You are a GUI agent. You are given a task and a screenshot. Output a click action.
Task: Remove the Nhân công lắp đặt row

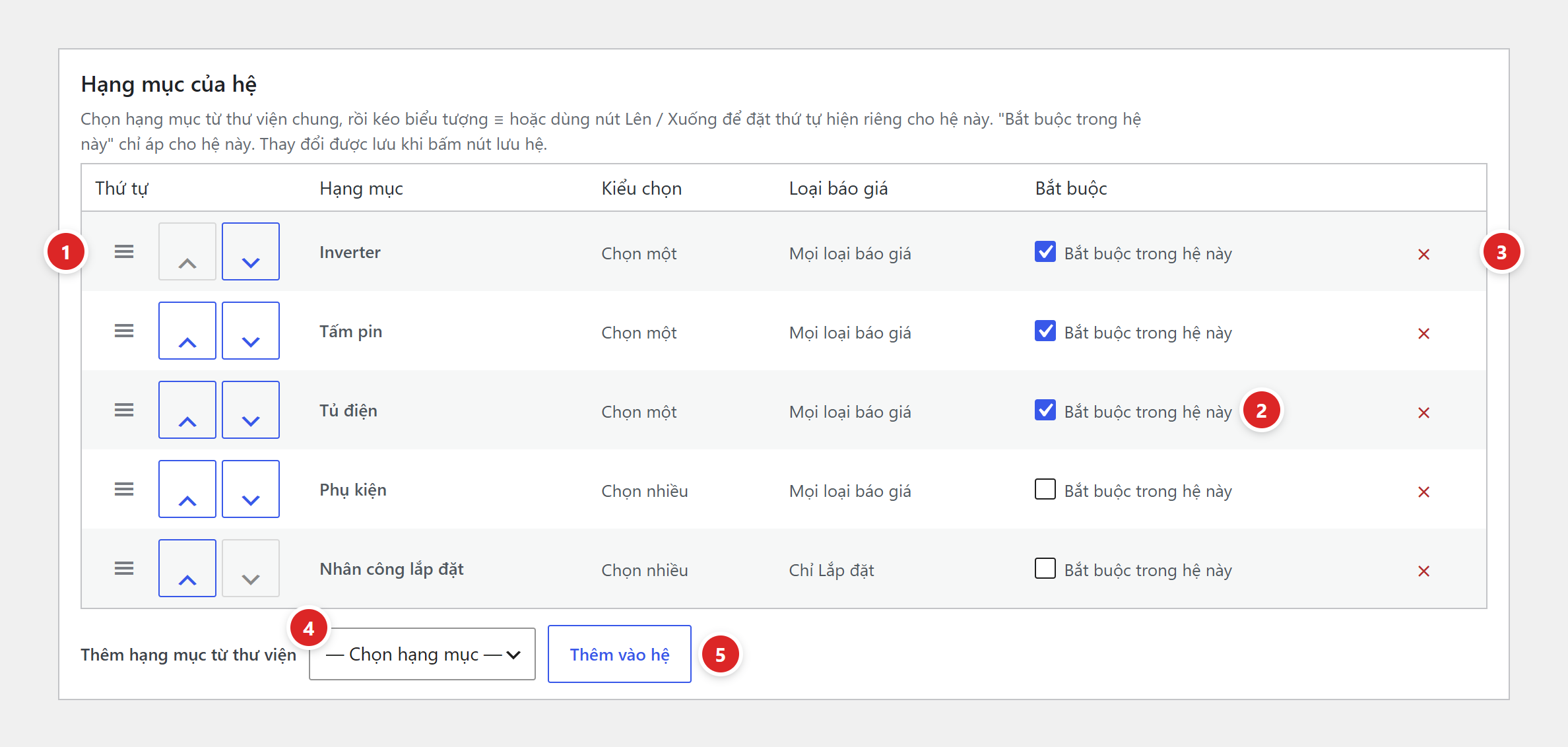point(1423,571)
